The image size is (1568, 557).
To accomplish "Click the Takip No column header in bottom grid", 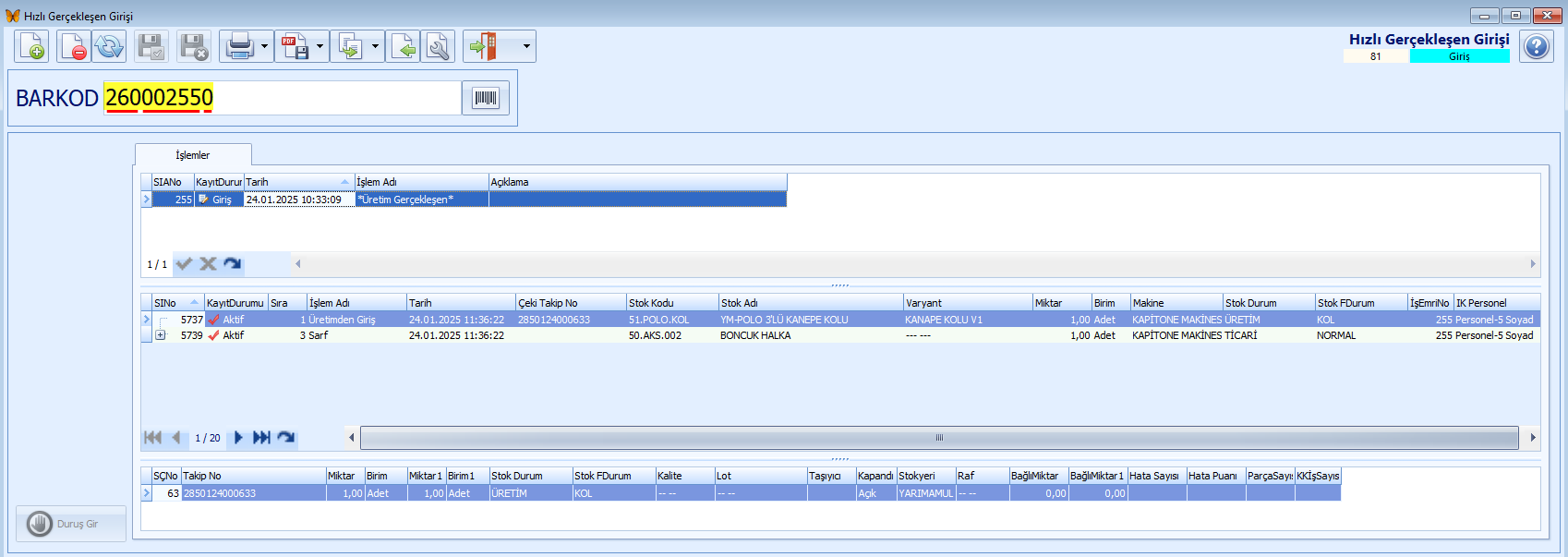I will click(253, 476).
